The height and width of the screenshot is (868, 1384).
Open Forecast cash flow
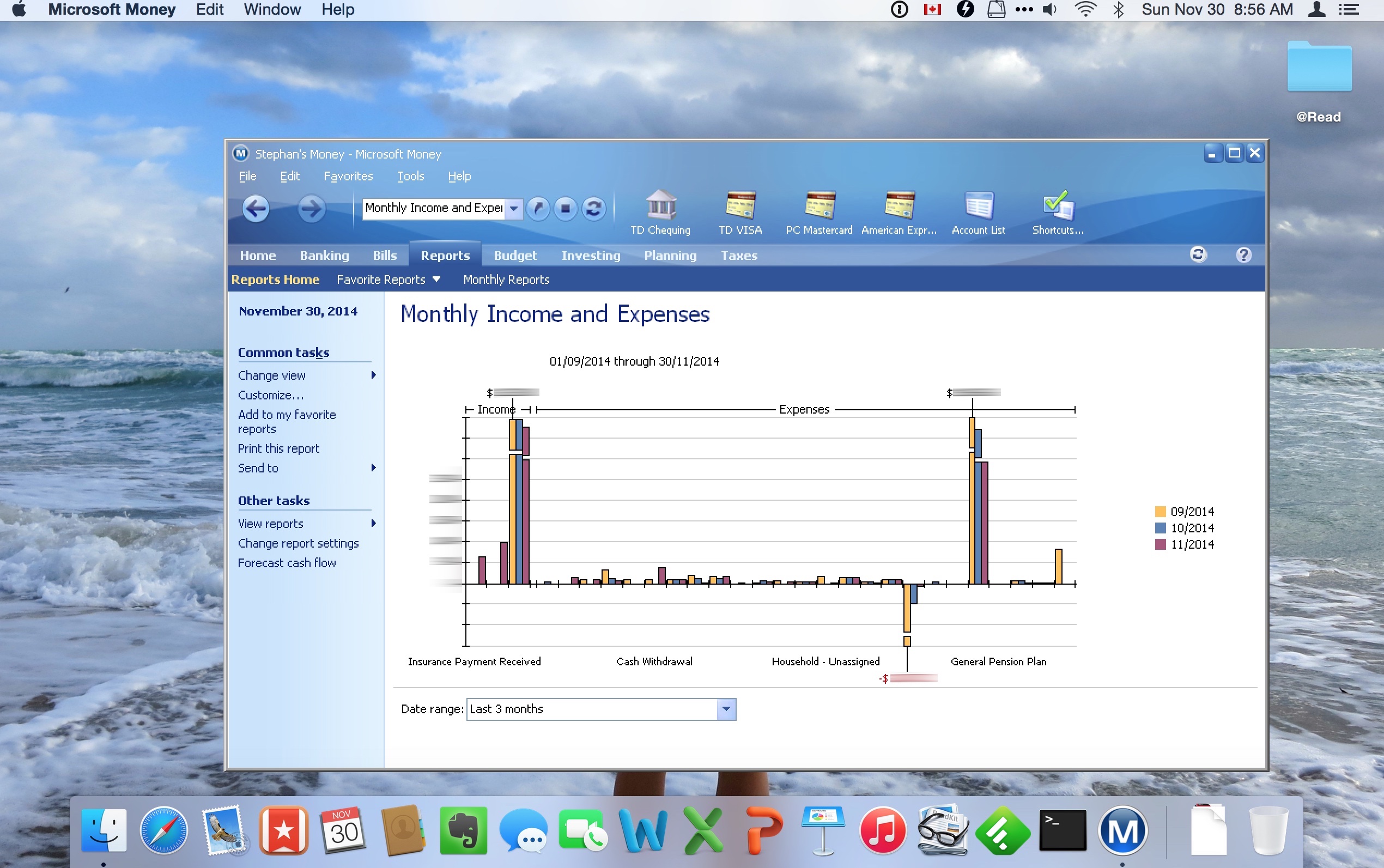287,562
